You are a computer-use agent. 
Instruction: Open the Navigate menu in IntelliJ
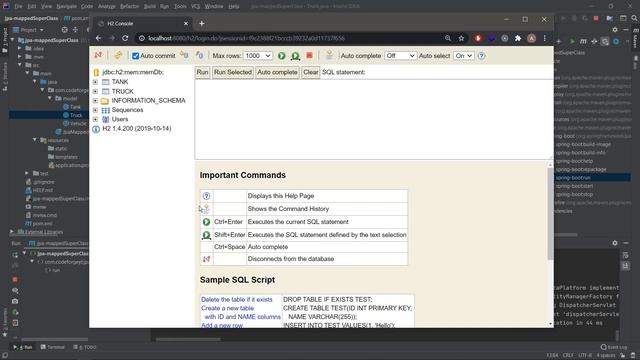(x=67, y=7)
